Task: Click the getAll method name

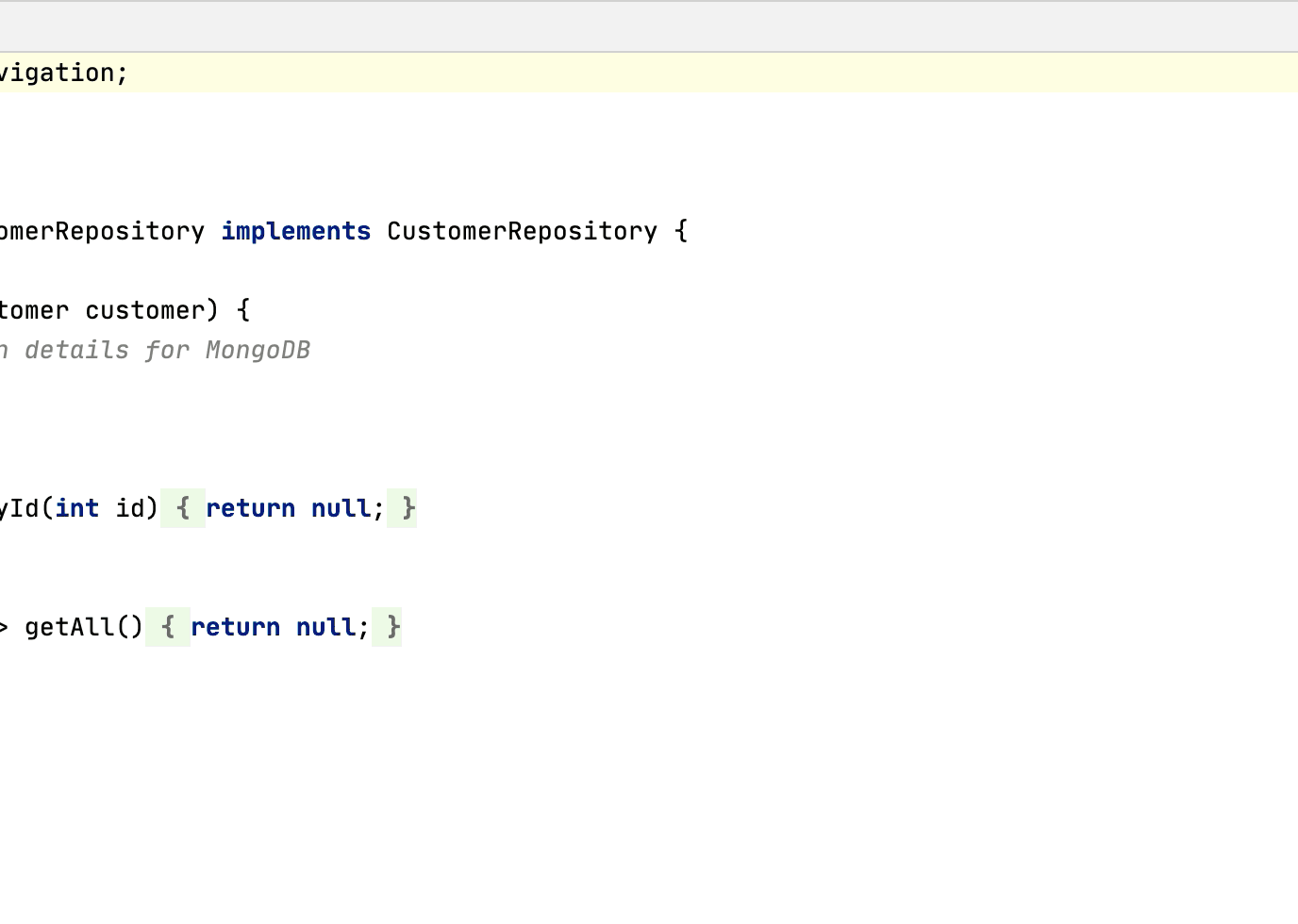Action: point(71,627)
